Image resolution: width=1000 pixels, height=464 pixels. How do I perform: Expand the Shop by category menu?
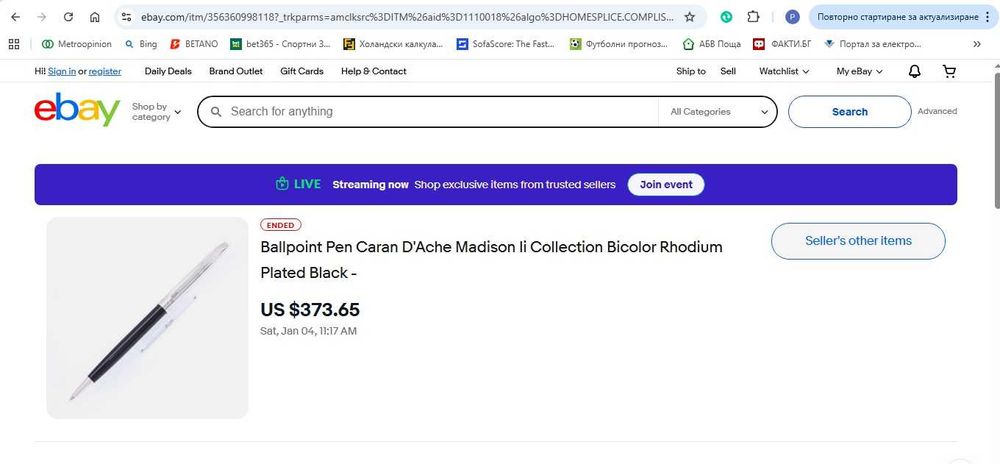click(x=157, y=111)
